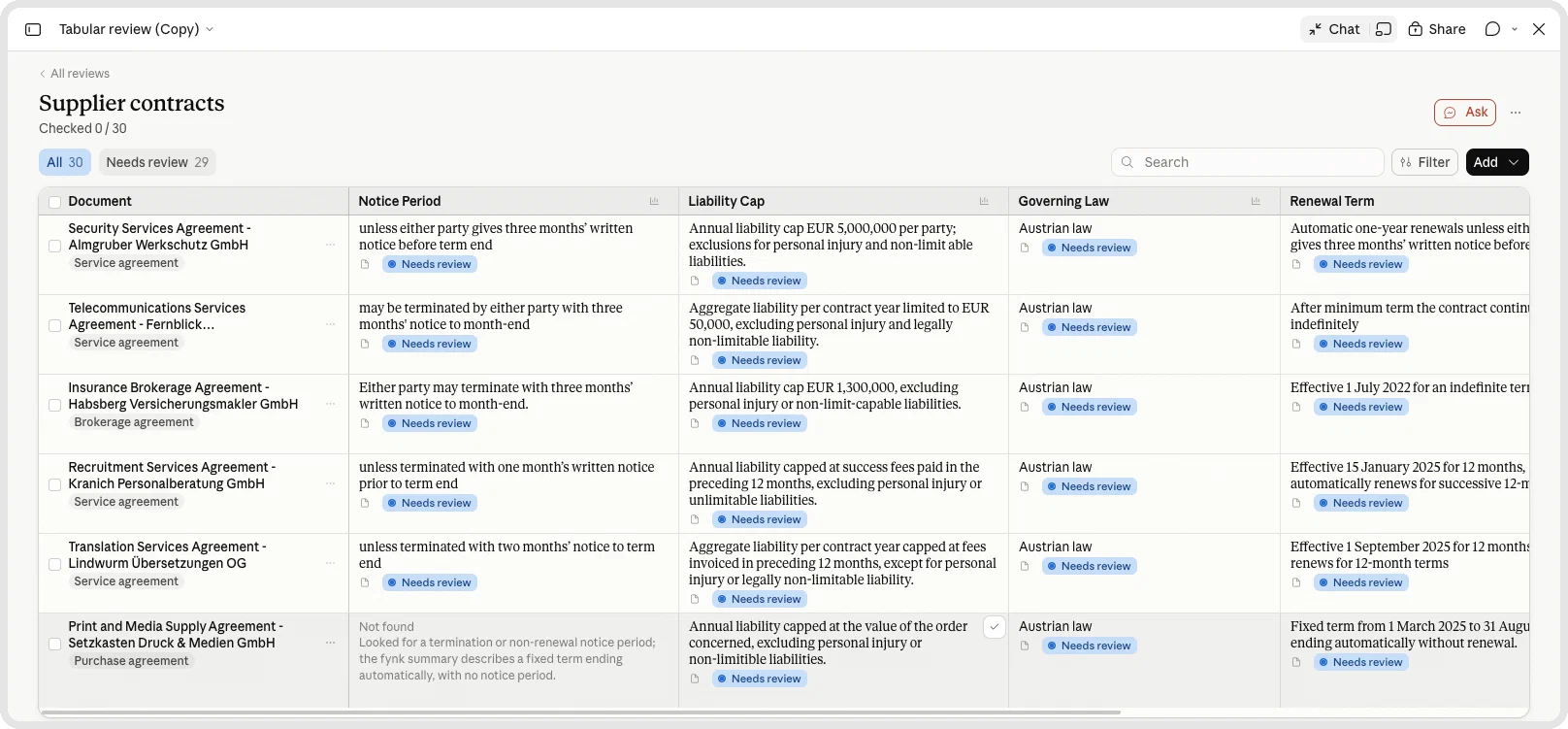1568x729 pixels.
Task: Go back to All reviews
Action: click(75, 74)
